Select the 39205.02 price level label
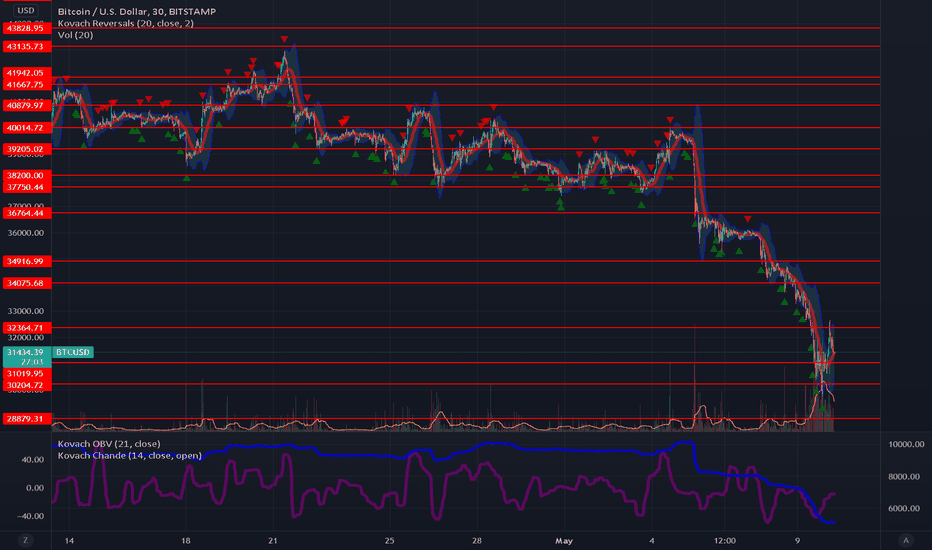 (27, 149)
